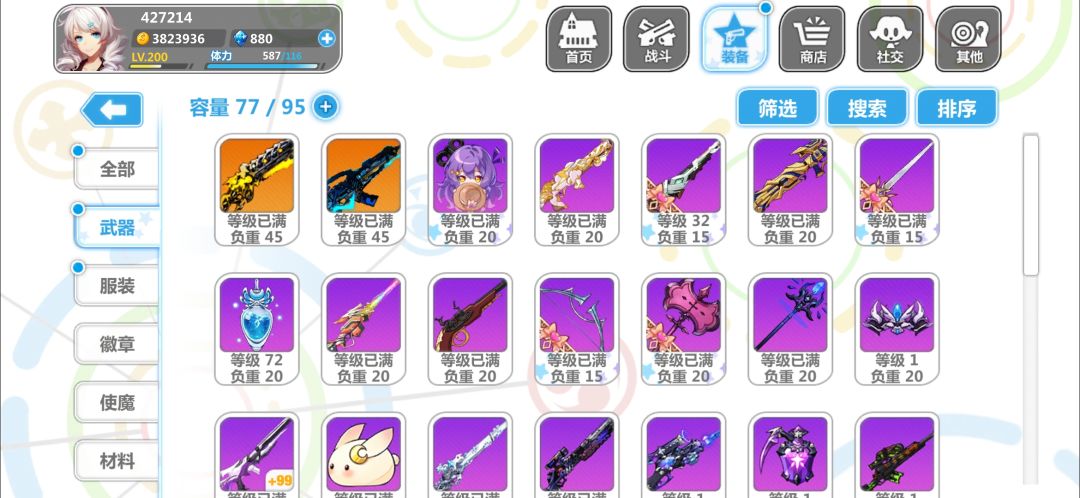The width and height of the screenshot is (1080, 498).
Task: Open the 筛选 filter options
Action: [778, 107]
